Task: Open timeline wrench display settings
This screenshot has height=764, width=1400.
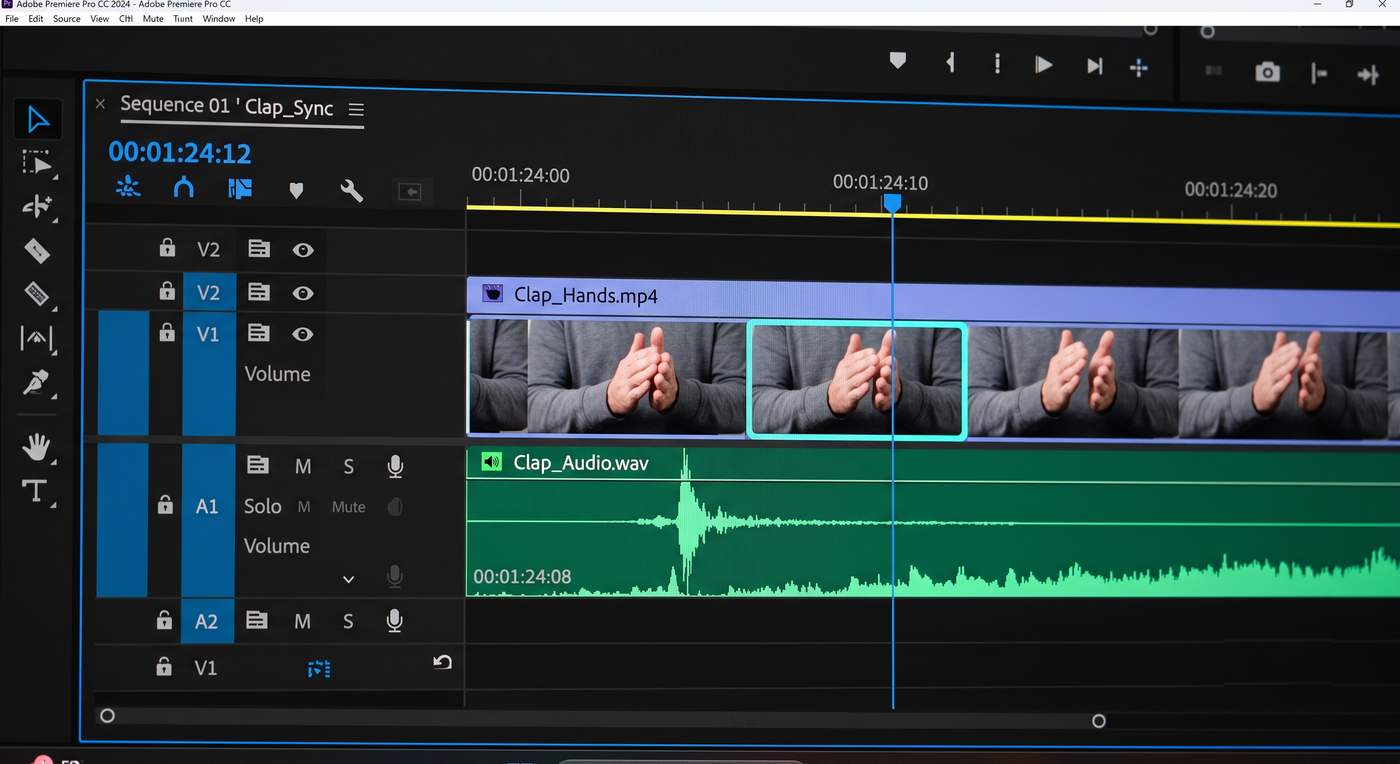Action: click(352, 190)
